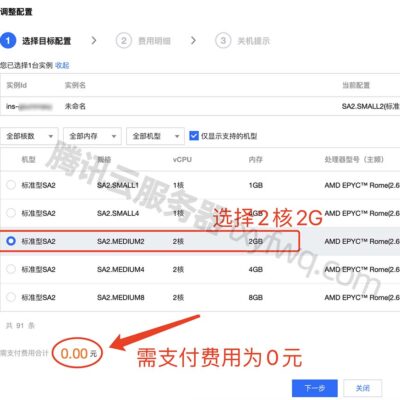Select the SA2.MEDIUM2 radio button
Viewport: 400px width, 400px height.
click(x=11, y=241)
